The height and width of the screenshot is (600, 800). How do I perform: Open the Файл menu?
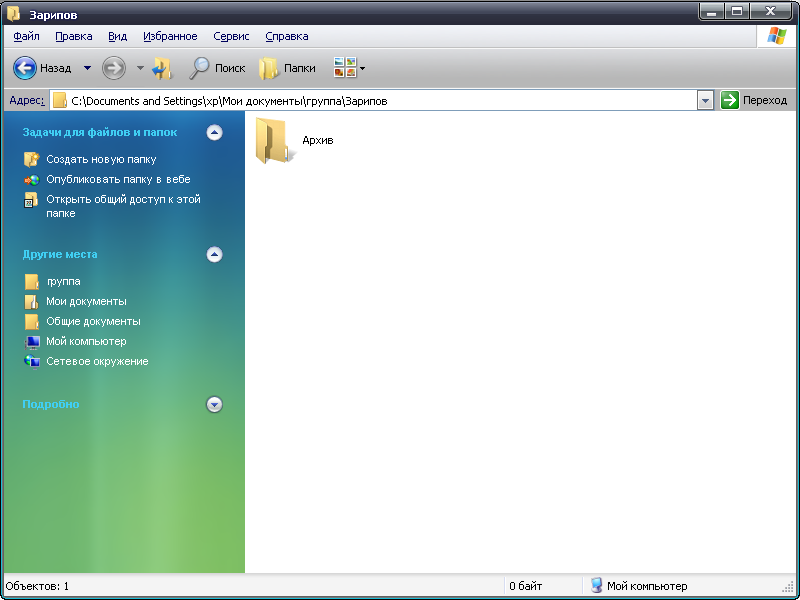(x=26, y=36)
